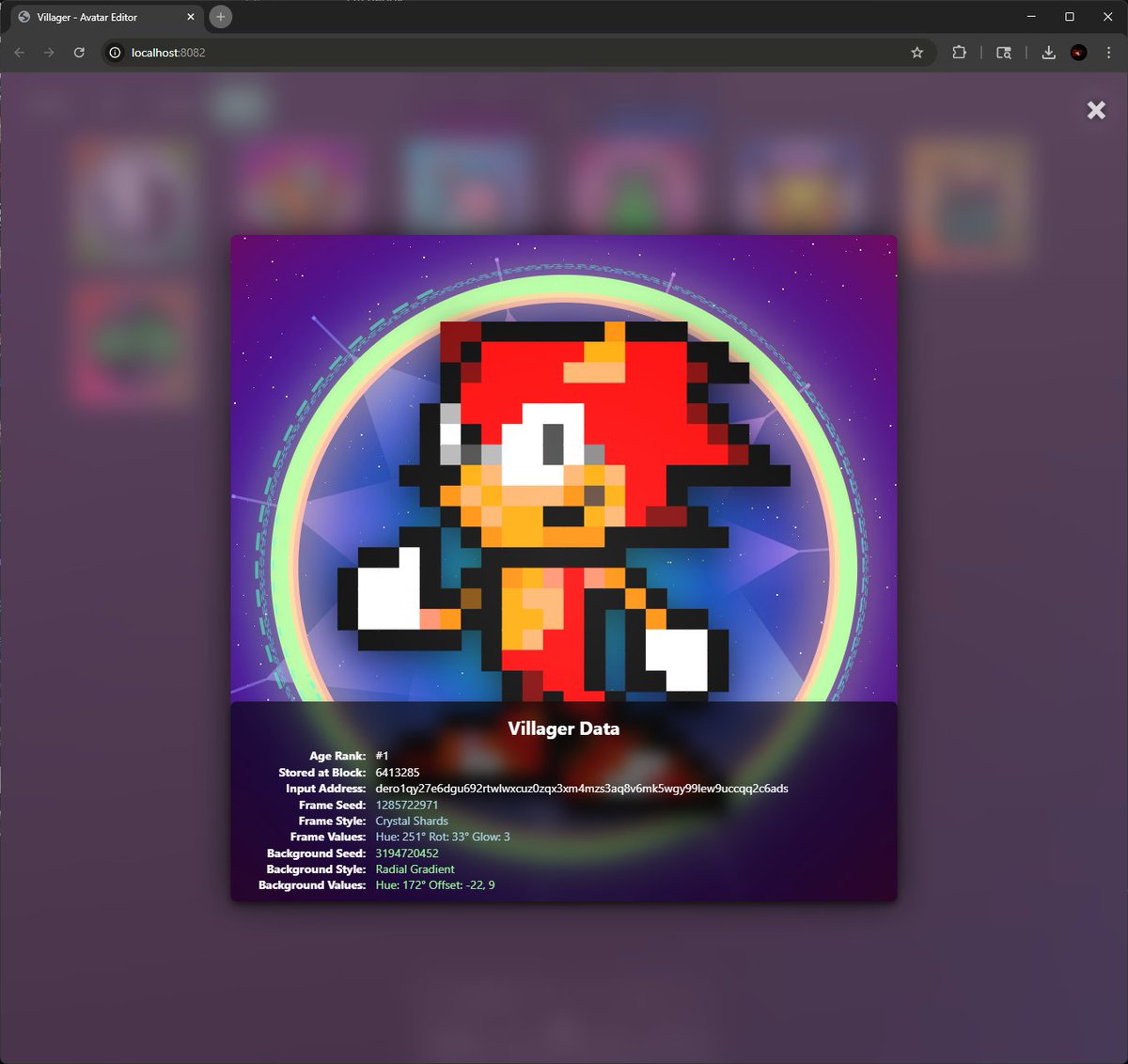Select the Age Rank value #1
The width and height of the screenshot is (1128, 1064).
382,756
